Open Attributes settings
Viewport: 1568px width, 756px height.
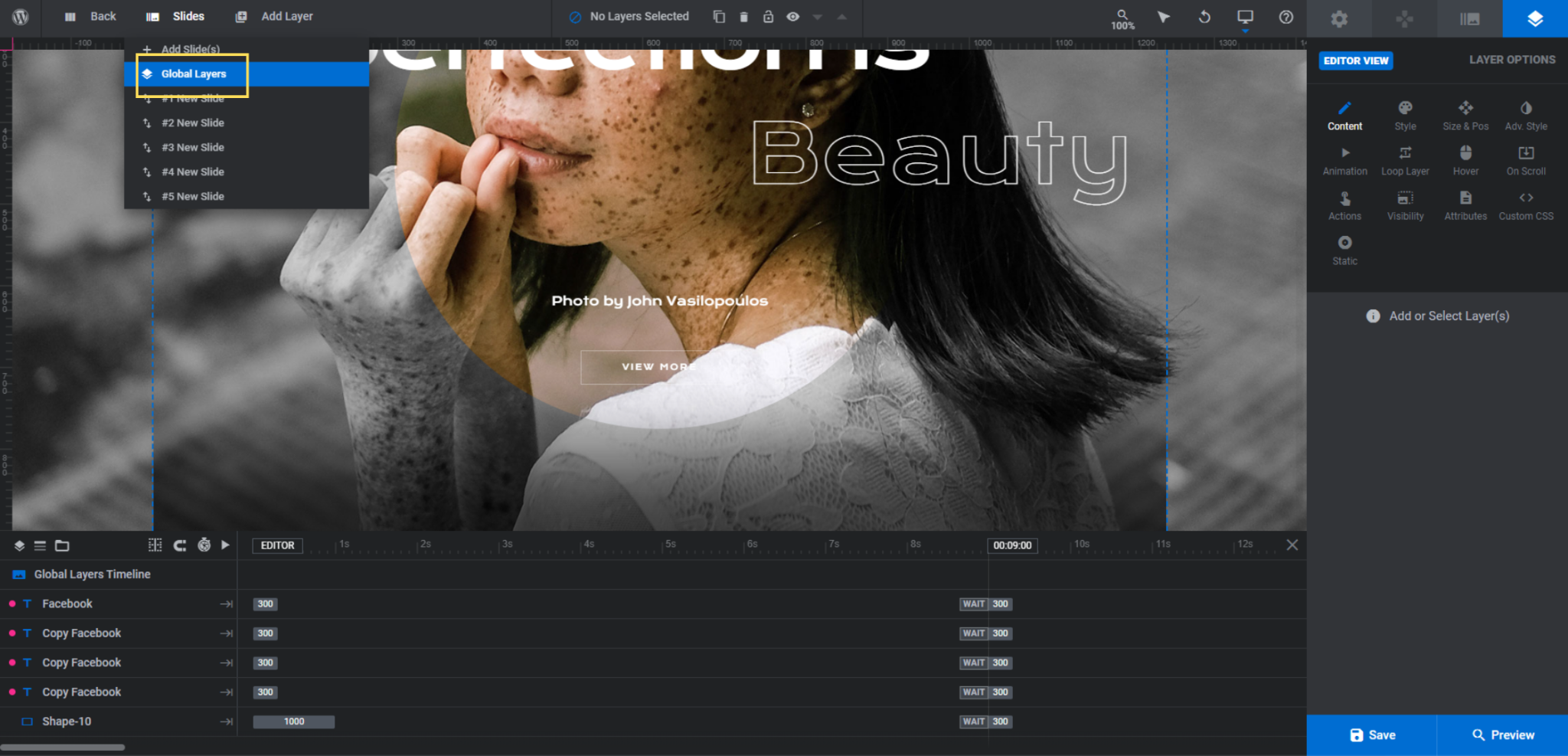coord(1465,206)
